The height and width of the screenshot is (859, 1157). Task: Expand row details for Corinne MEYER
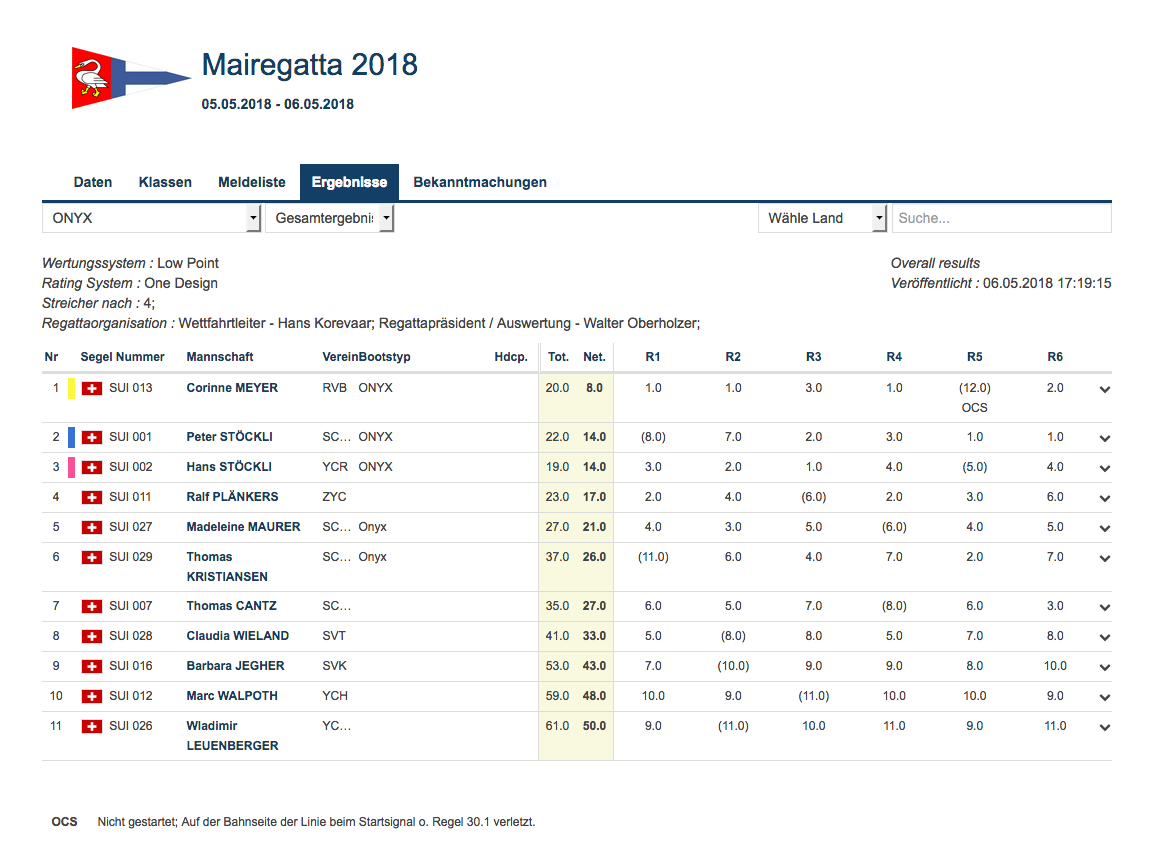coord(1105,390)
